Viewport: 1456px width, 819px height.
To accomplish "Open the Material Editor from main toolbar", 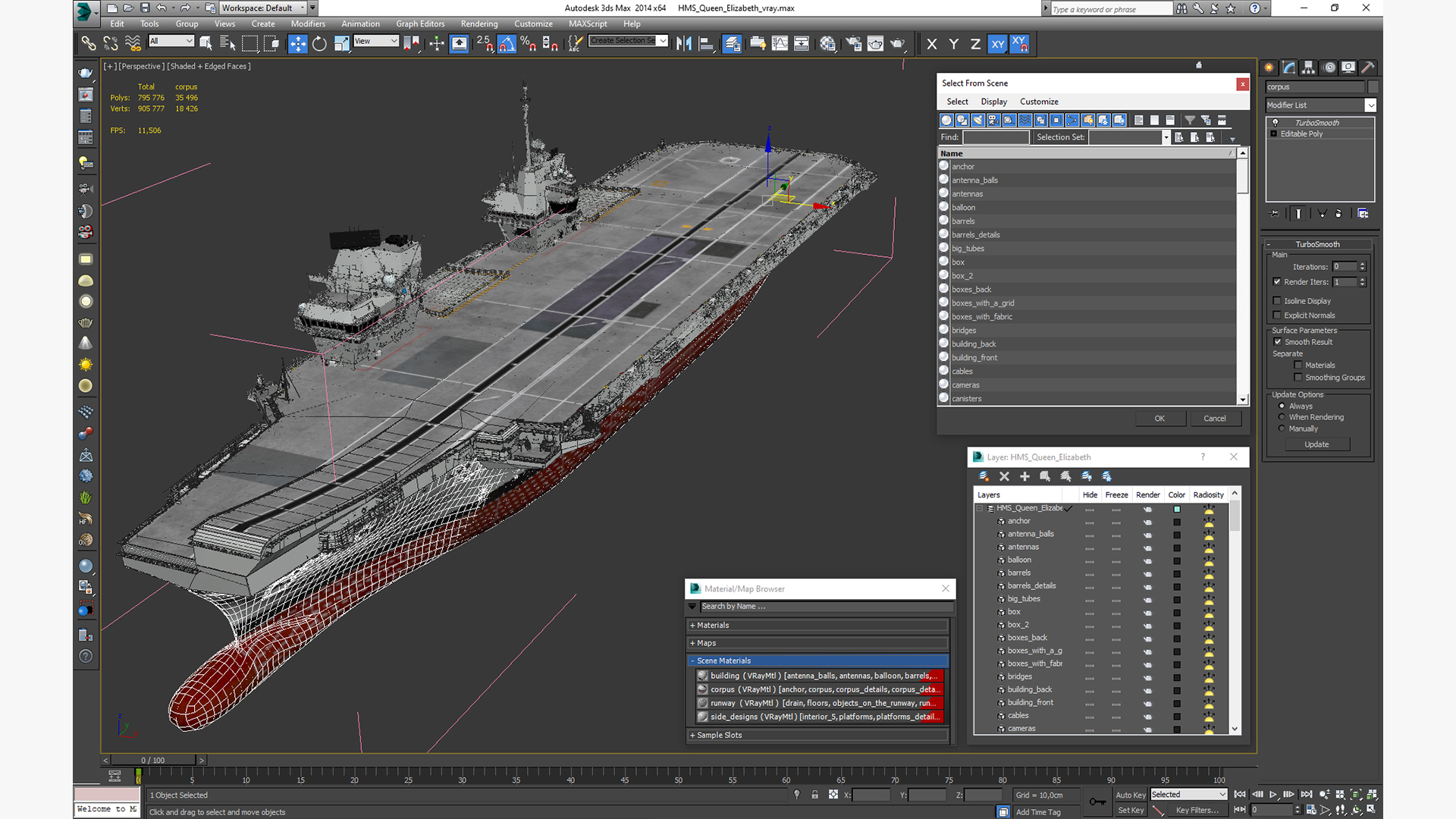I will click(x=827, y=44).
